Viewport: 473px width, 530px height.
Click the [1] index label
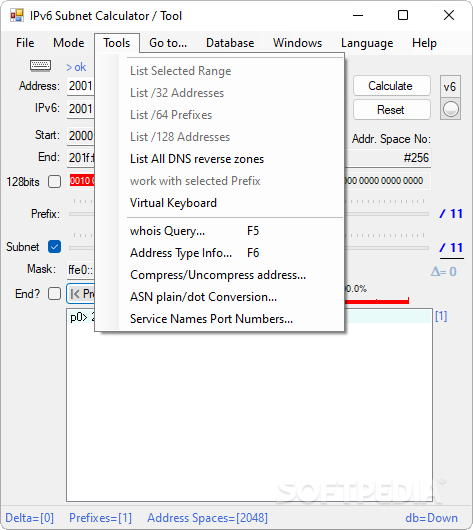[441, 316]
